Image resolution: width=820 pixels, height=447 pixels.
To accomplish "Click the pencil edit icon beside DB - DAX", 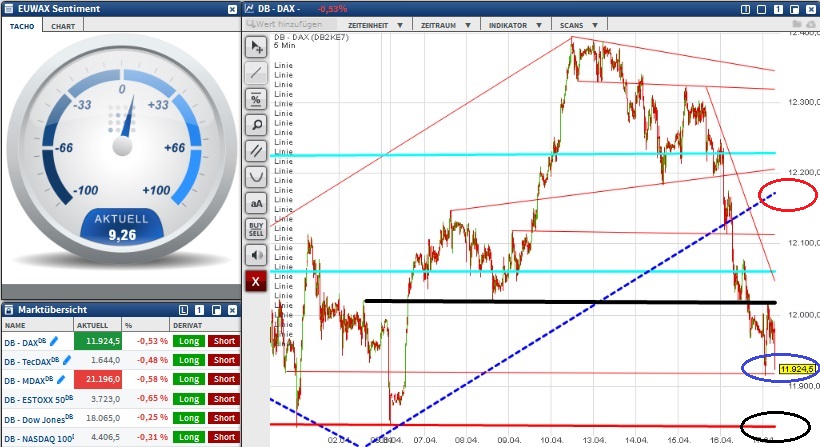I will coord(53,341).
